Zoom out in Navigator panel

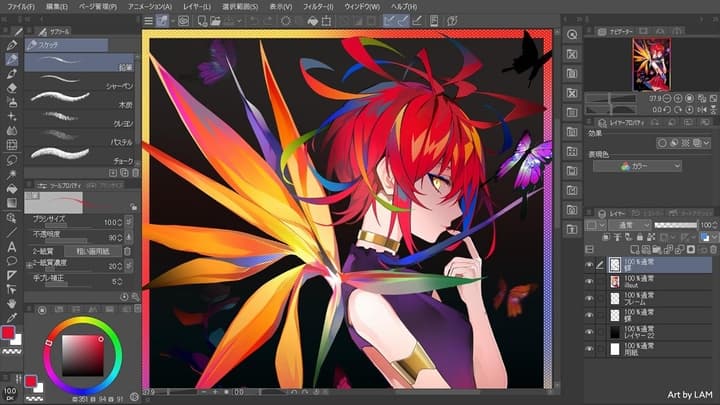[667, 98]
